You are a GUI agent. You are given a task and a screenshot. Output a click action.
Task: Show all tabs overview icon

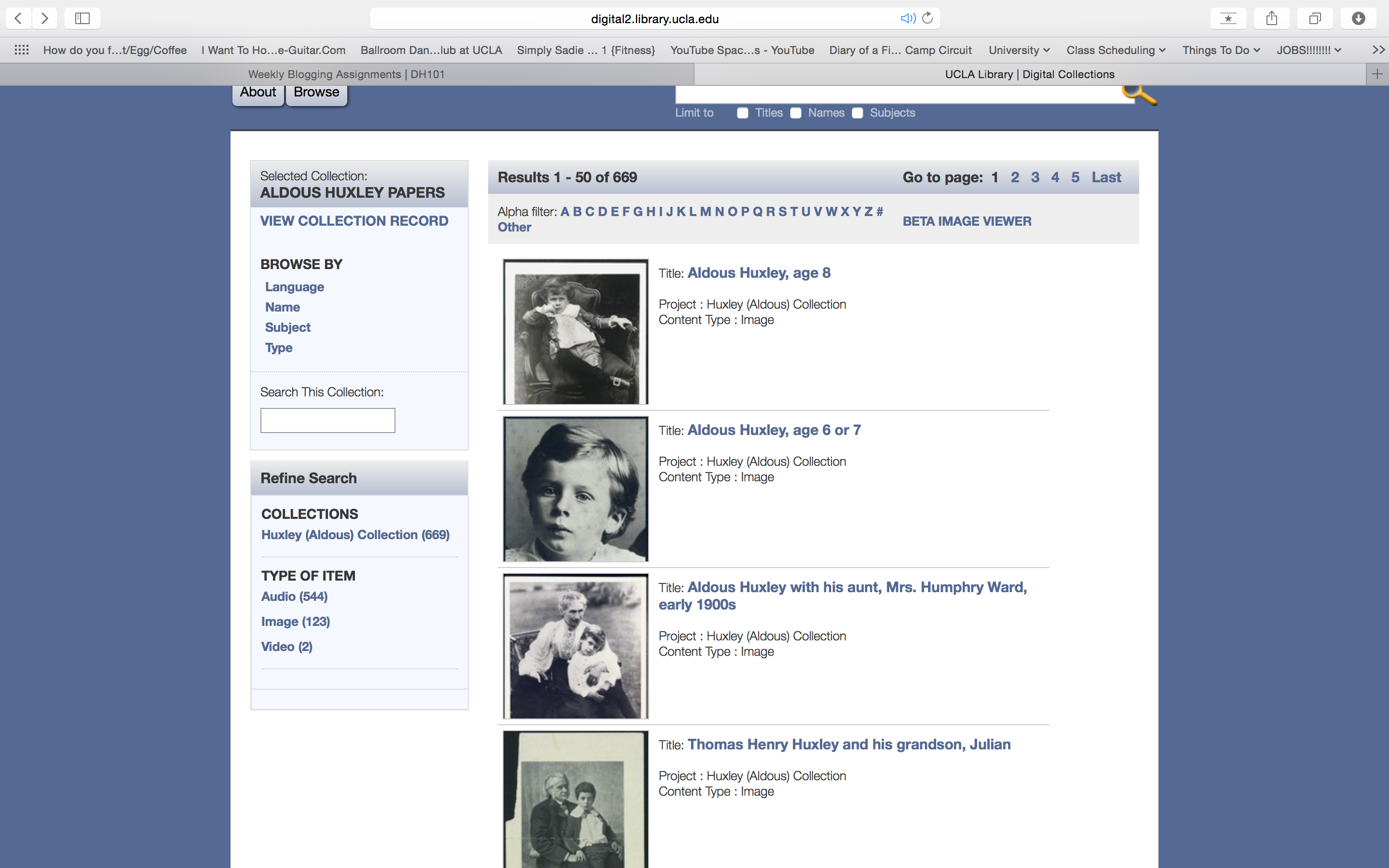tap(1315, 18)
